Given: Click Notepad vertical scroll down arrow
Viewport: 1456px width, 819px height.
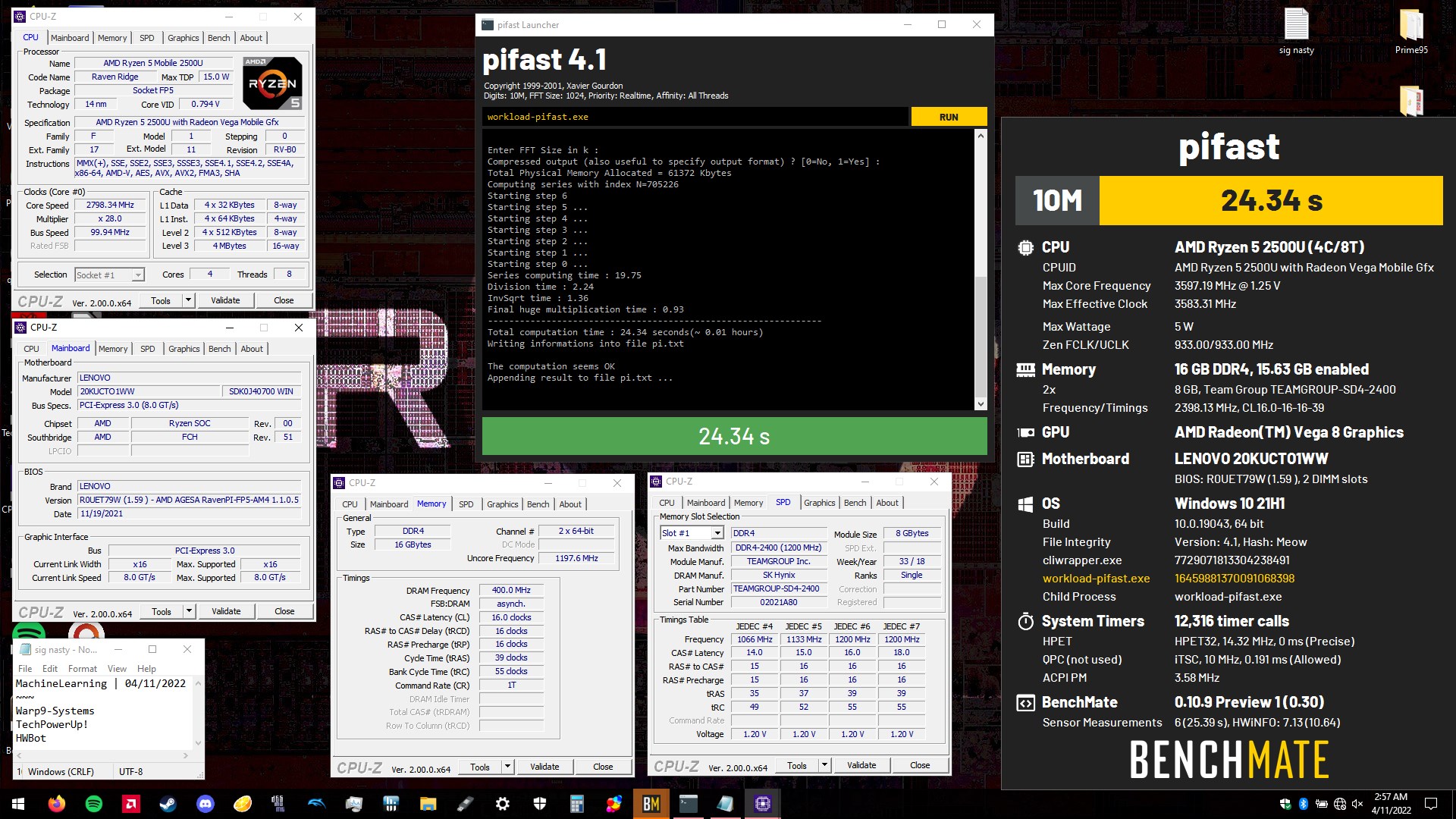Looking at the screenshot, I should pos(199,743).
